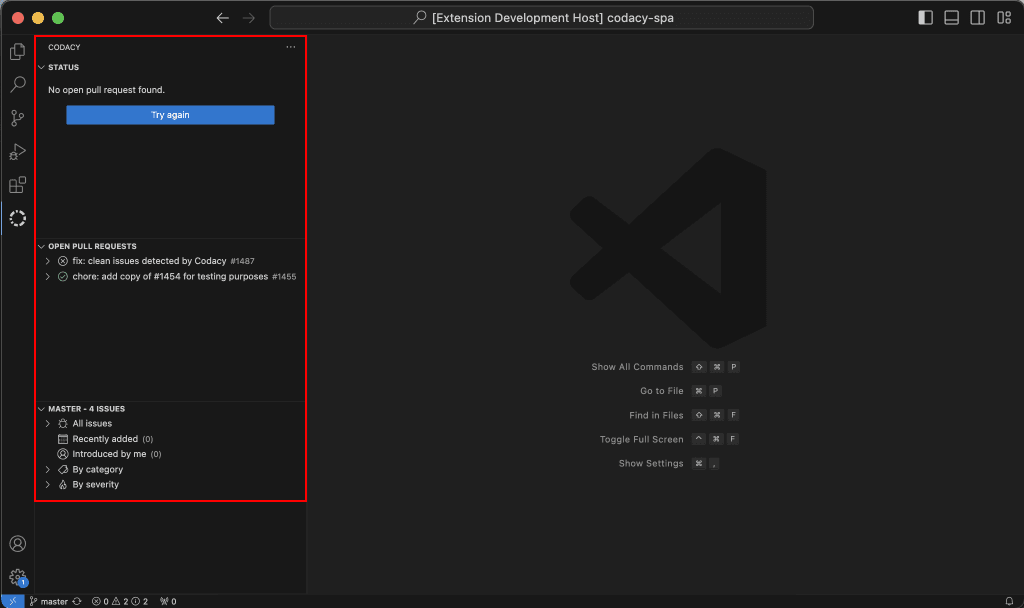Select Recently added issues item
The image size is (1024, 608).
[x=105, y=439]
